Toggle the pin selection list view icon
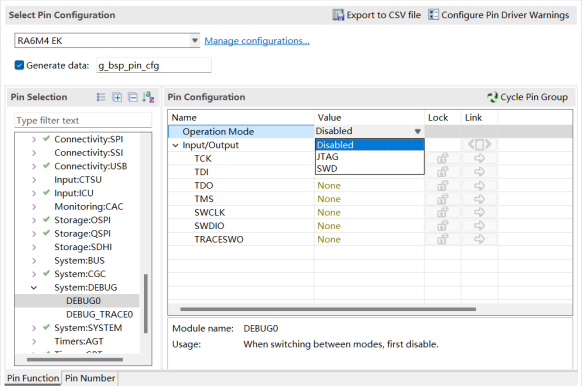583x387 pixels. coord(101,97)
